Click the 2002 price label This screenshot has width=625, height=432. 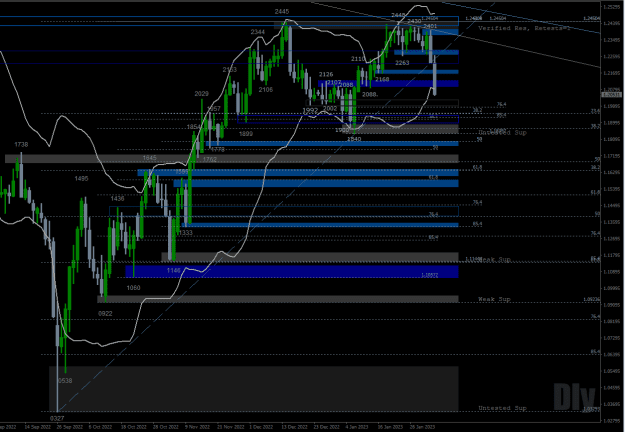330,108
